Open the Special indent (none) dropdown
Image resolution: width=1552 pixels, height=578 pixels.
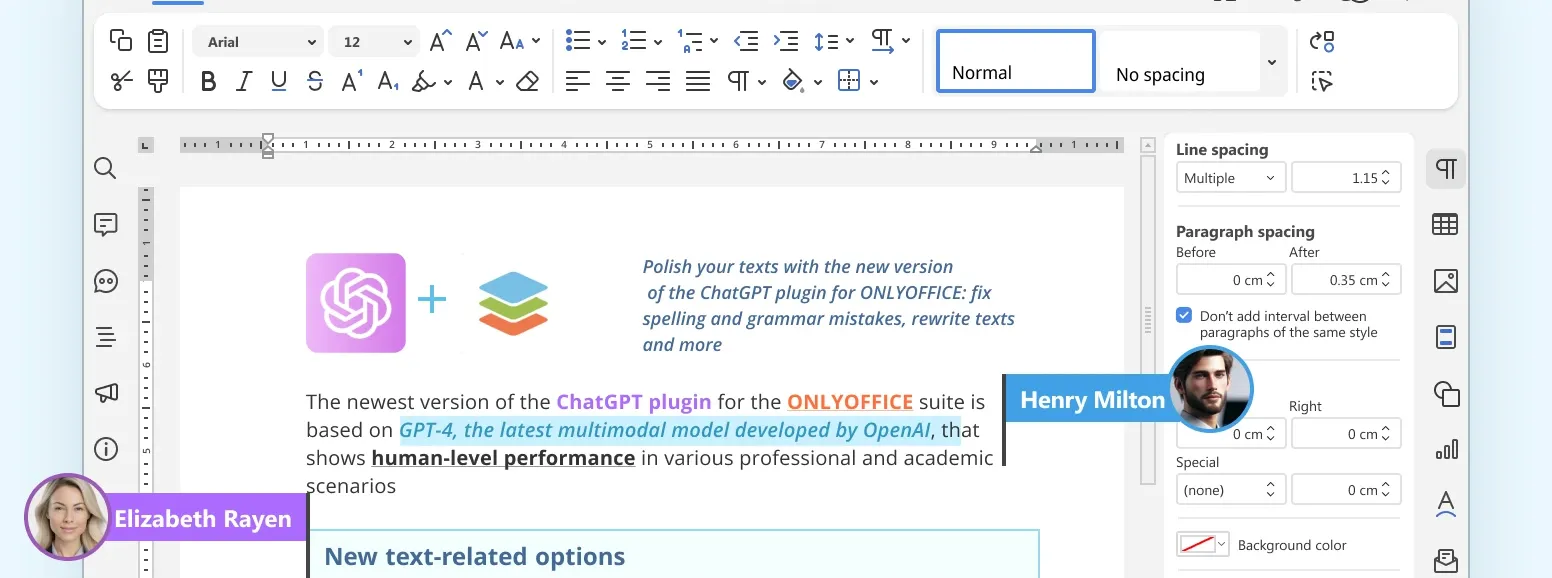1230,490
